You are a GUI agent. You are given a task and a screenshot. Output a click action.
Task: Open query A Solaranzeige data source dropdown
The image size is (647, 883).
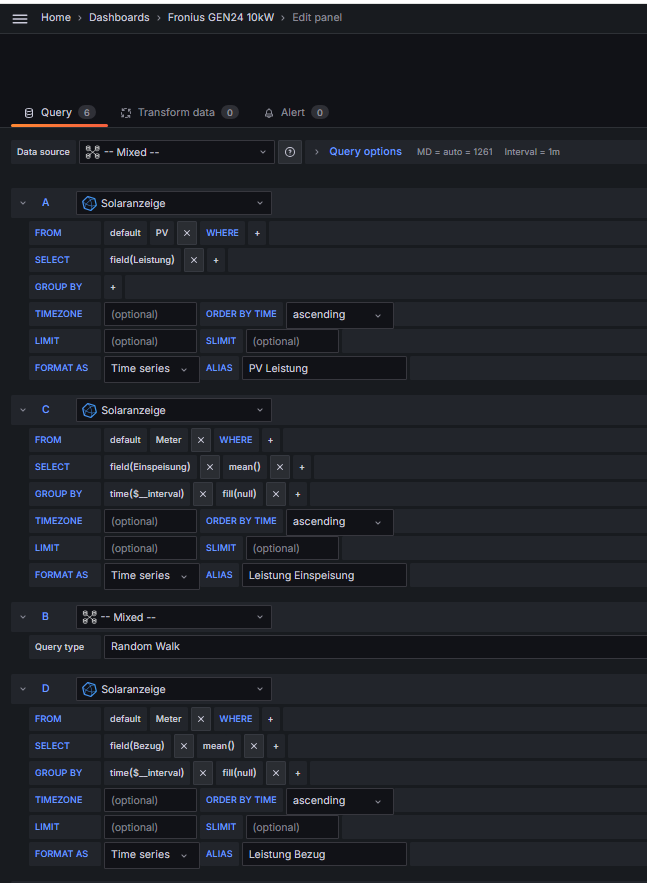click(173, 203)
